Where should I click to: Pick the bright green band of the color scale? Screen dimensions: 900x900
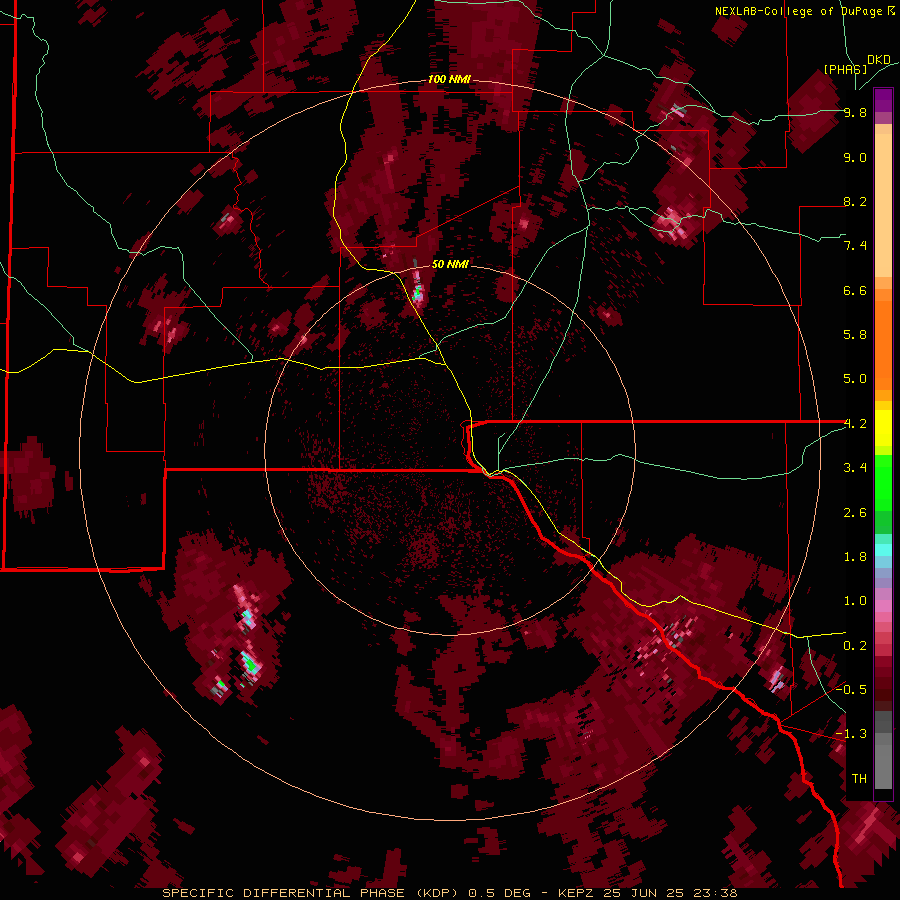pos(883,482)
